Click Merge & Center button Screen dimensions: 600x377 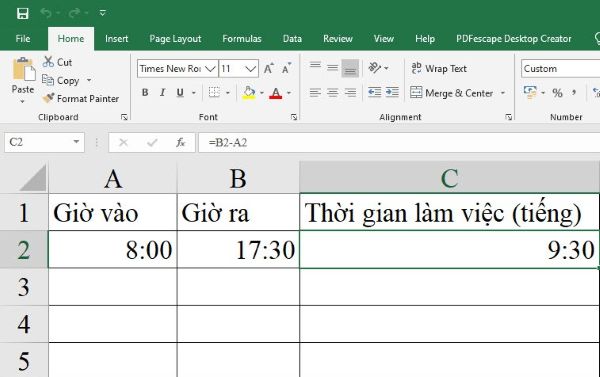(x=452, y=93)
